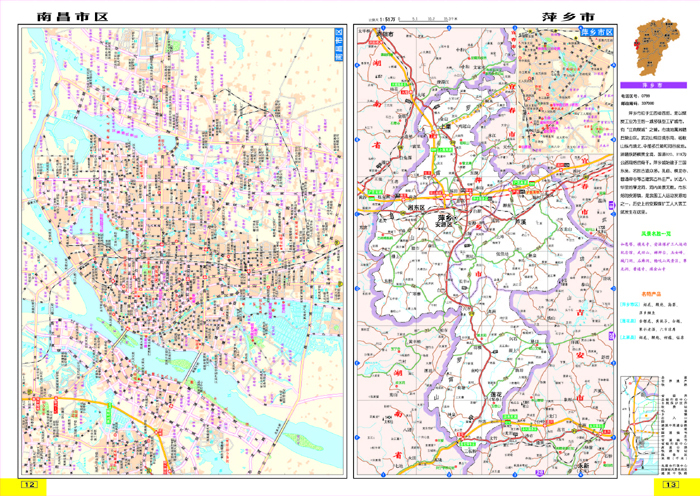
Task: Click the blue 萍乡市区 inset label
Action: click(595, 33)
